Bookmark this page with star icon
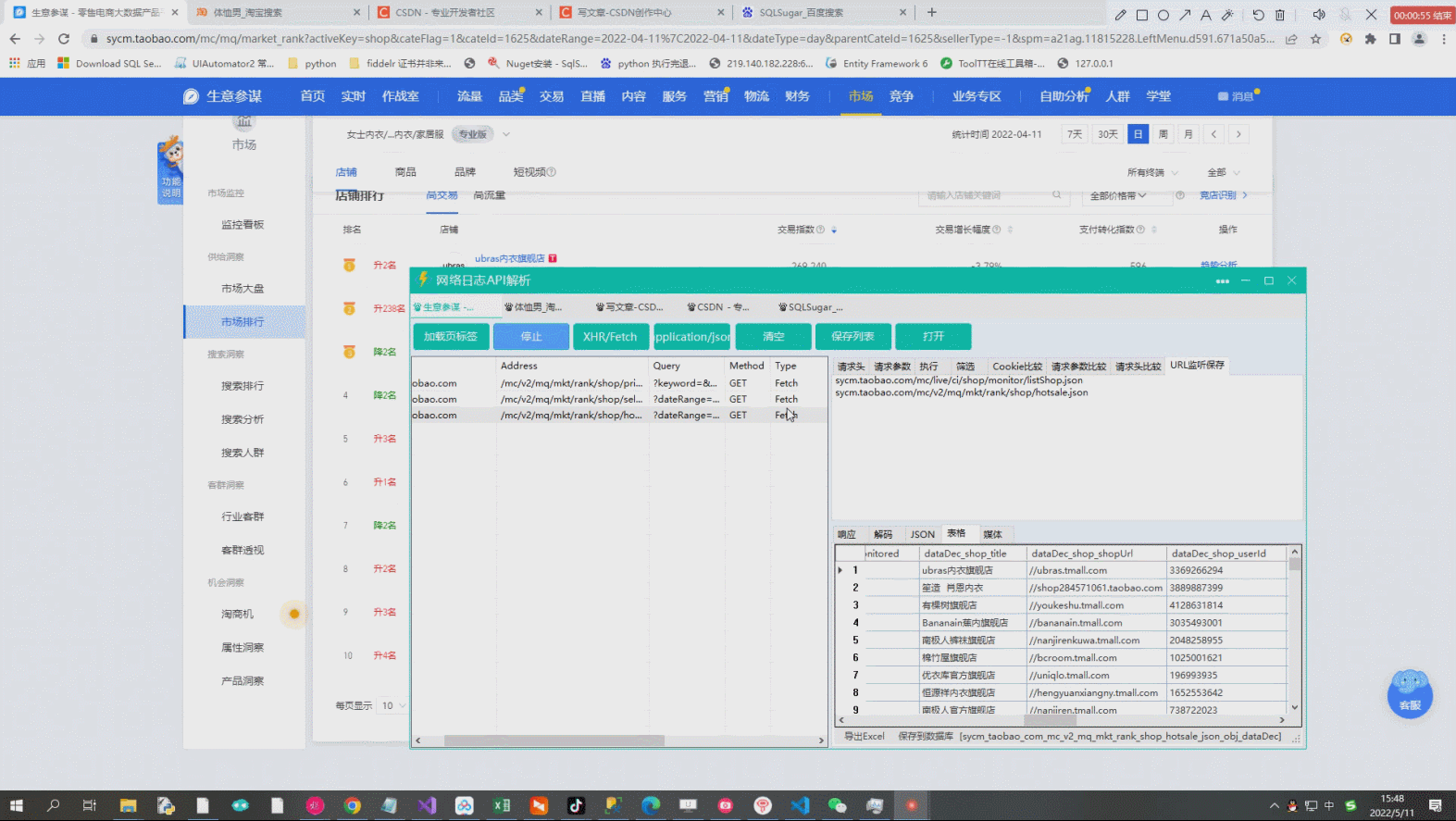 [x=1315, y=39]
